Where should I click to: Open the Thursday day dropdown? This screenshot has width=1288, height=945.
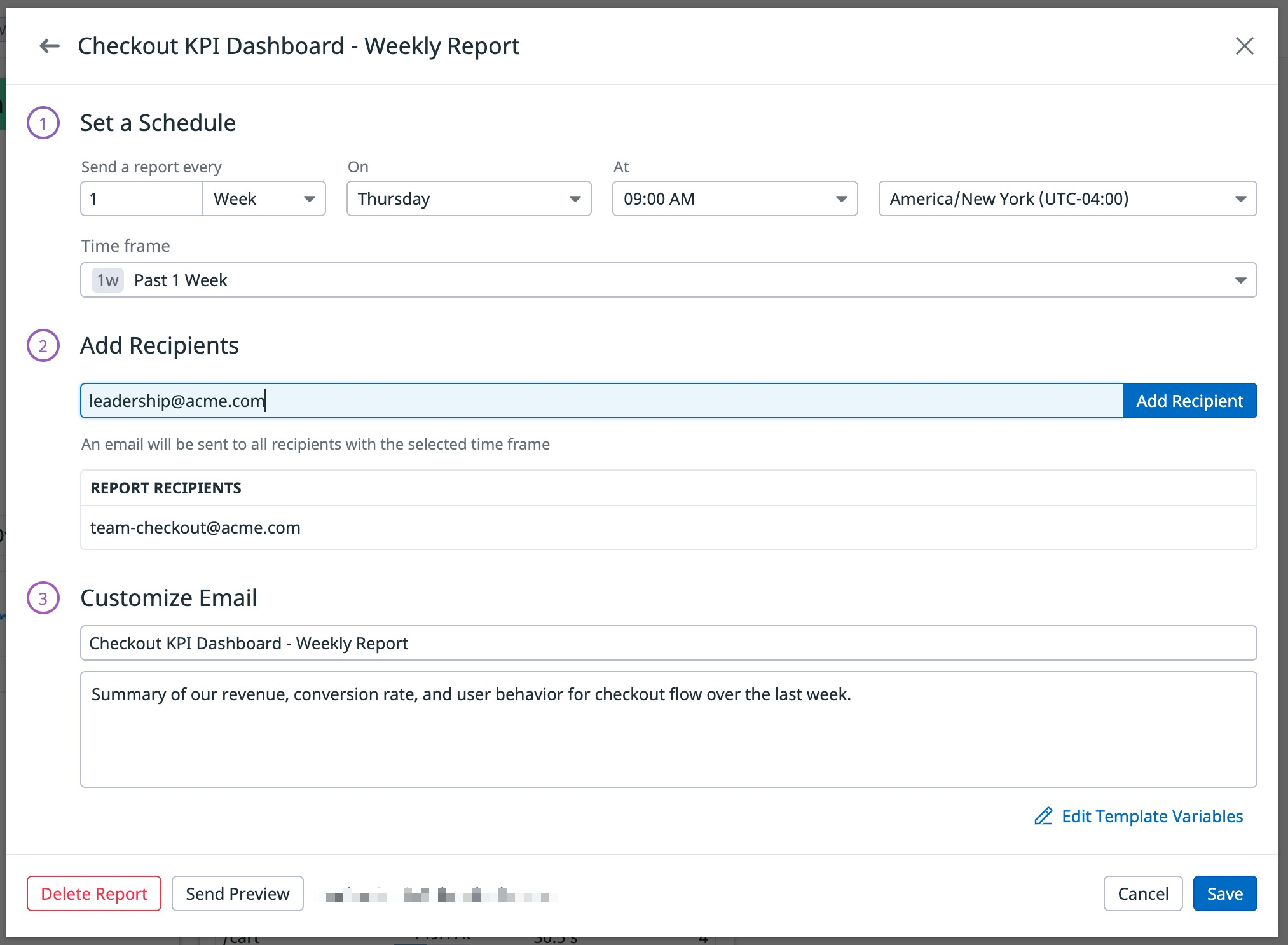469,199
